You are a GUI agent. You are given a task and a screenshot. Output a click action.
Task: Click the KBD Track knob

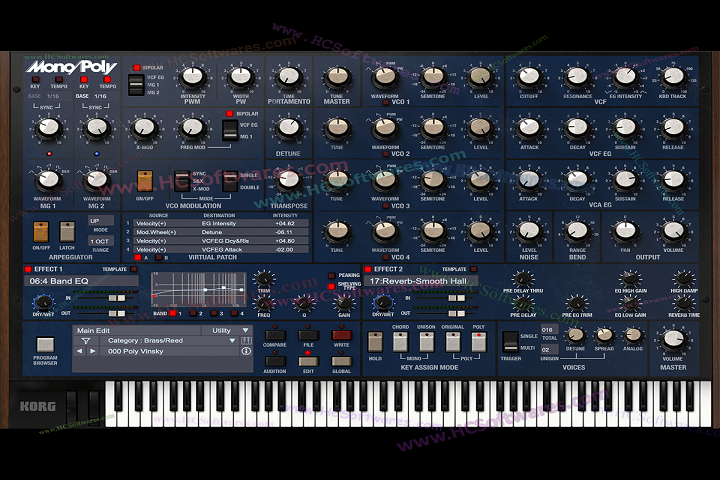point(673,78)
